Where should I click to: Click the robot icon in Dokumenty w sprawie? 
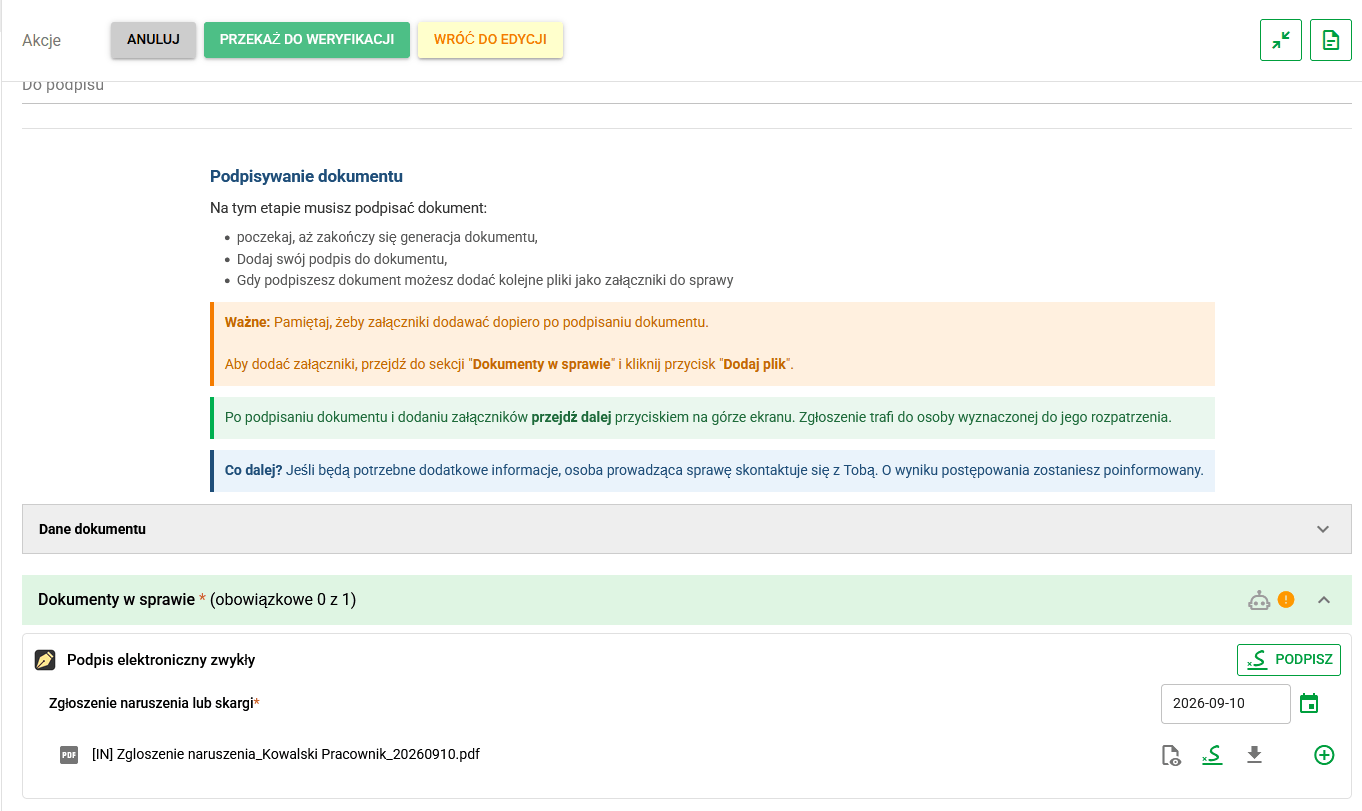tap(1259, 600)
